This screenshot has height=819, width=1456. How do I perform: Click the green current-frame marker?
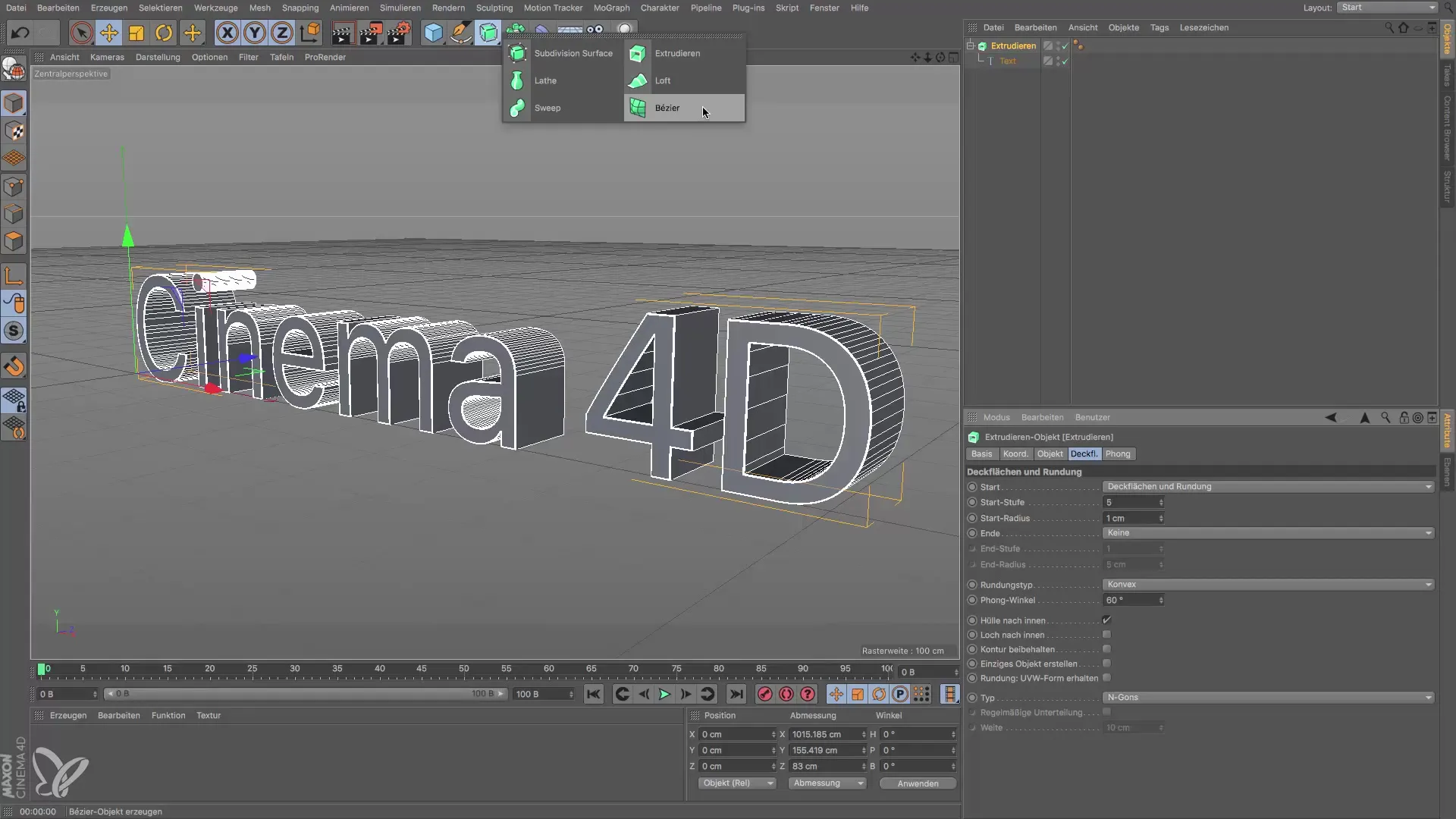click(x=41, y=670)
